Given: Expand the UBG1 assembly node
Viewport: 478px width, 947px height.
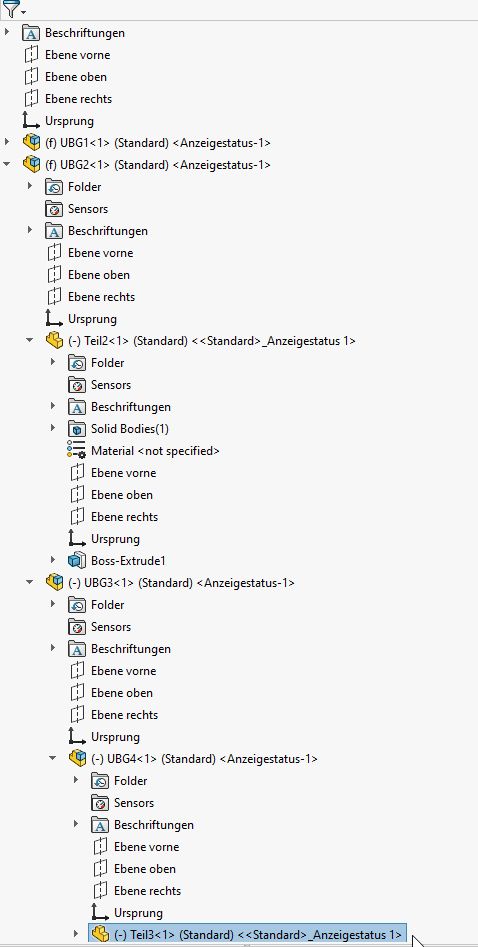Looking at the screenshot, I should (7, 143).
